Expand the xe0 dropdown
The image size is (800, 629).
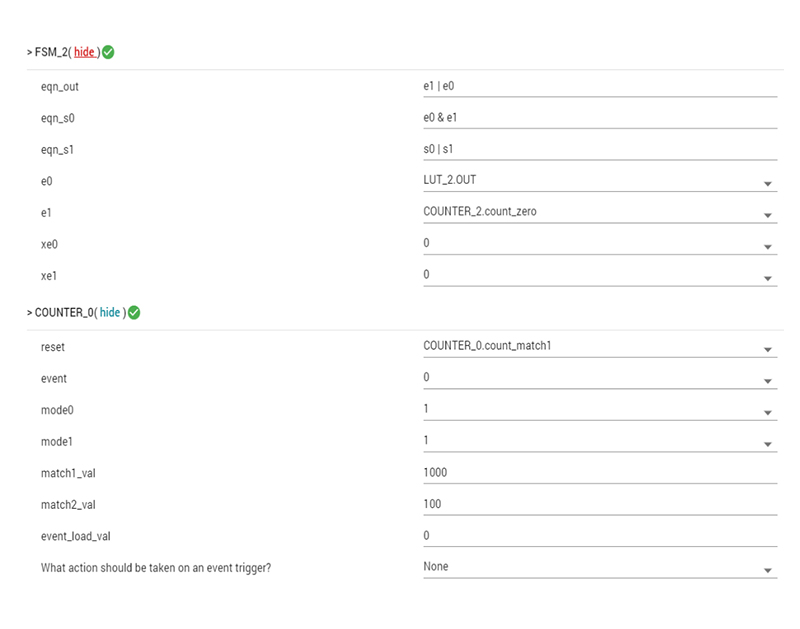coord(599,244)
